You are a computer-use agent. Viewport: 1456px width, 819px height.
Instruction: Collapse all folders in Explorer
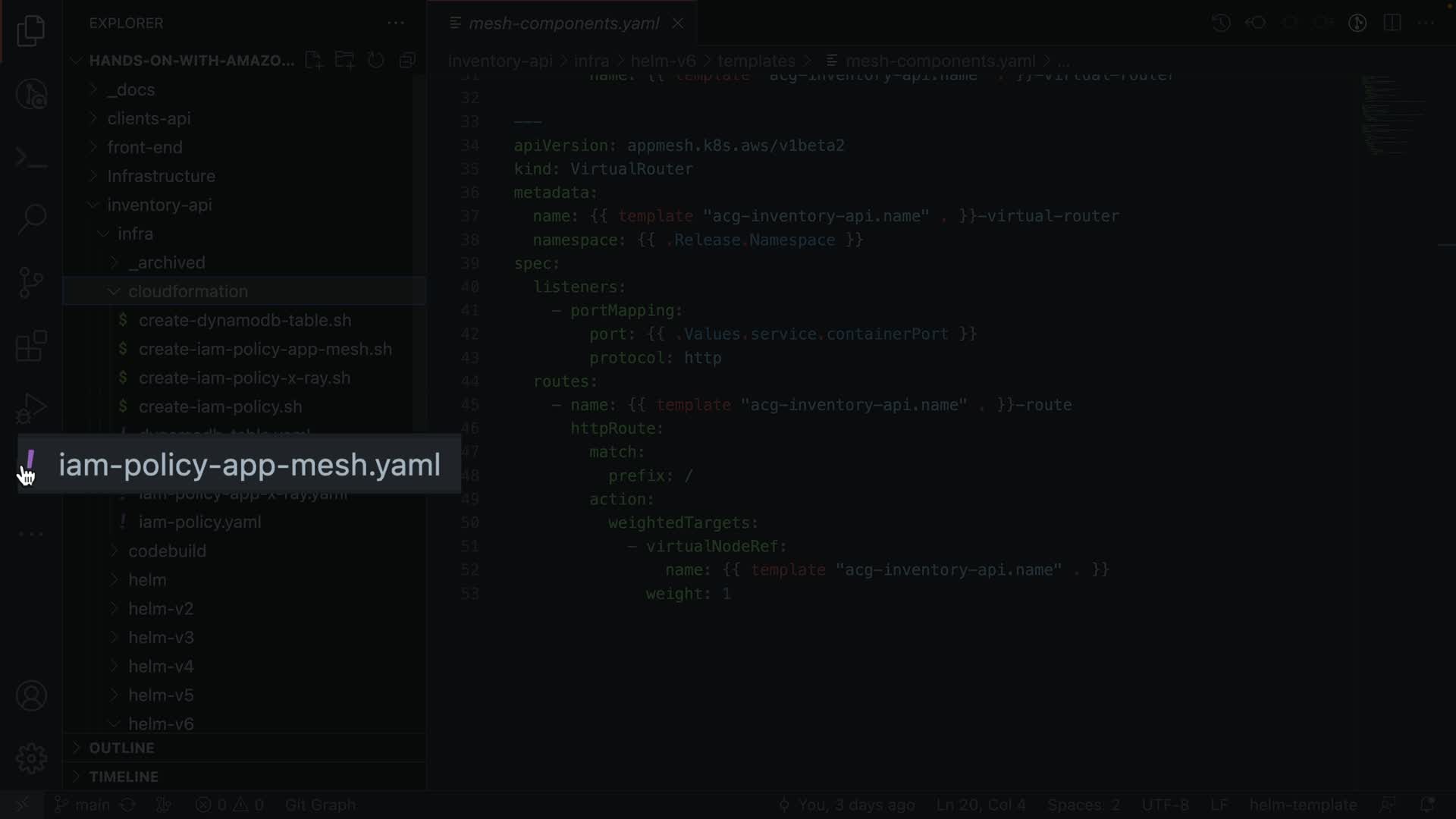click(x=408, y=61)
